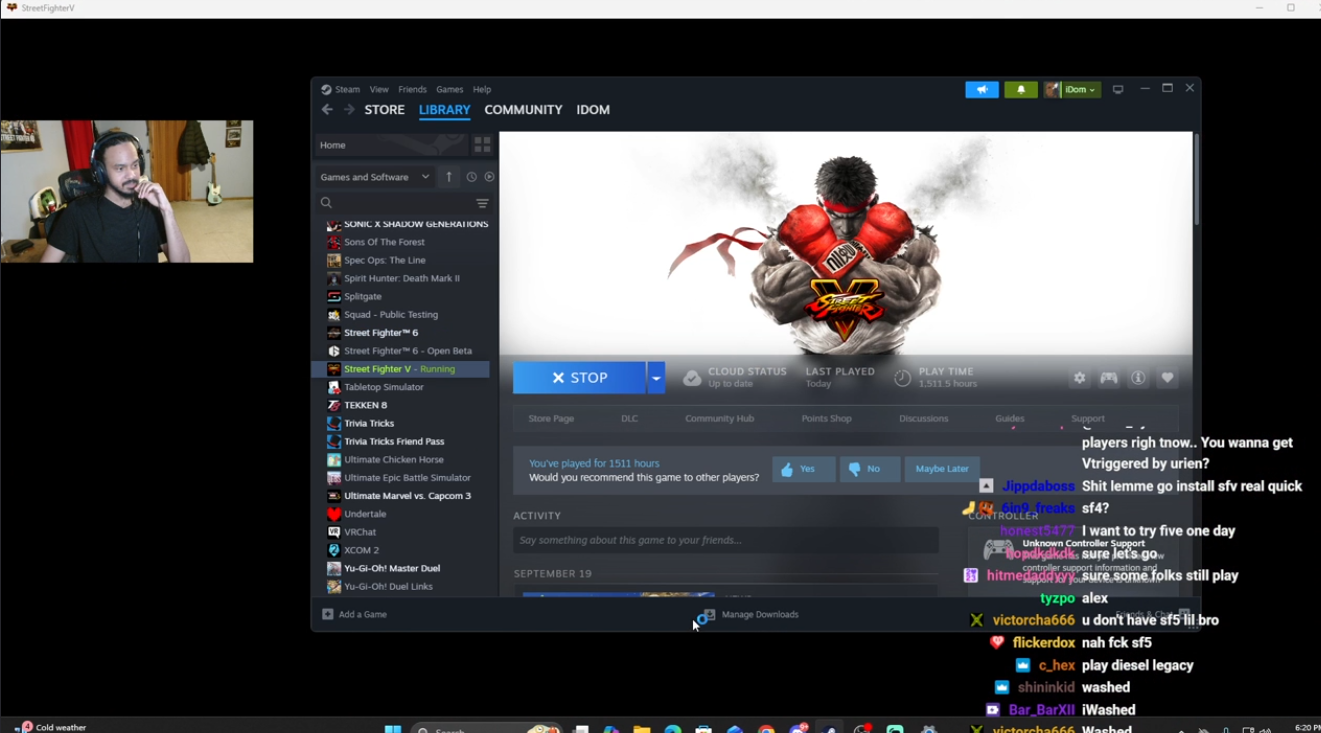Click Manage Downloads in bottom bar
The height and width of the screenshot is (733, 1321).
click(751, 615)
